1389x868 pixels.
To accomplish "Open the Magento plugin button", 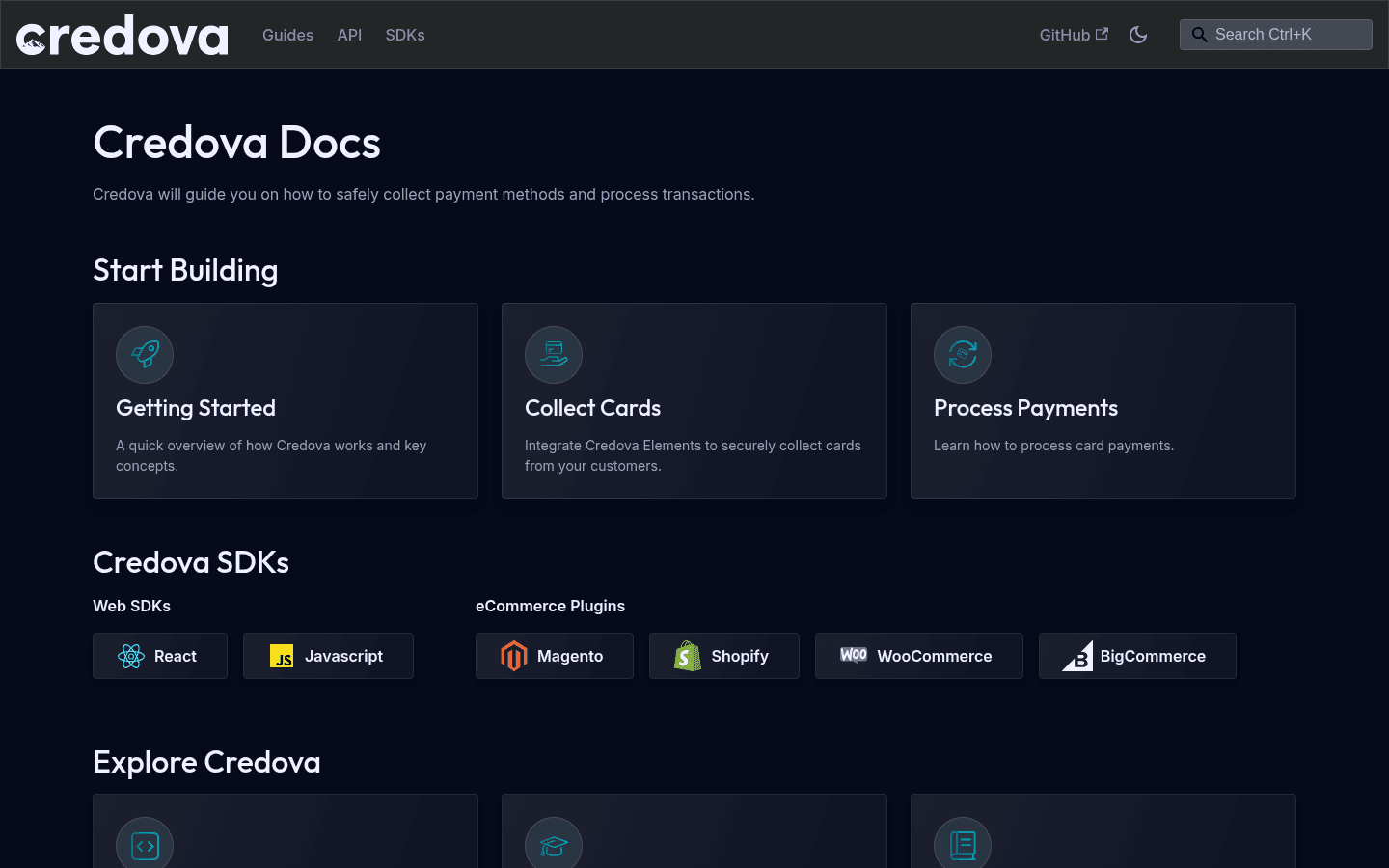I will (555, 656).
